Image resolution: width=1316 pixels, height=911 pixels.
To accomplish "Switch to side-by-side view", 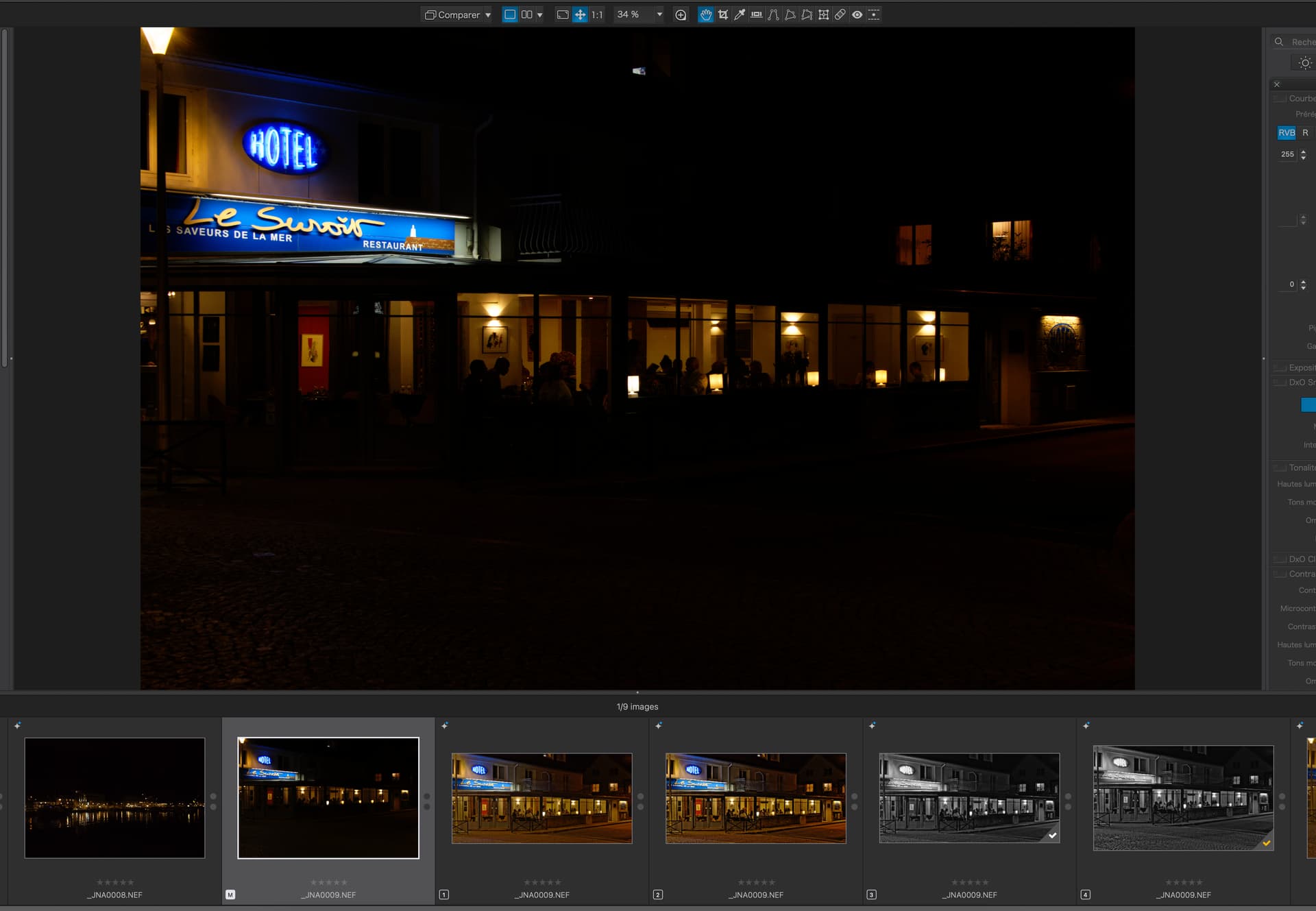I will (x=526, y=14).
